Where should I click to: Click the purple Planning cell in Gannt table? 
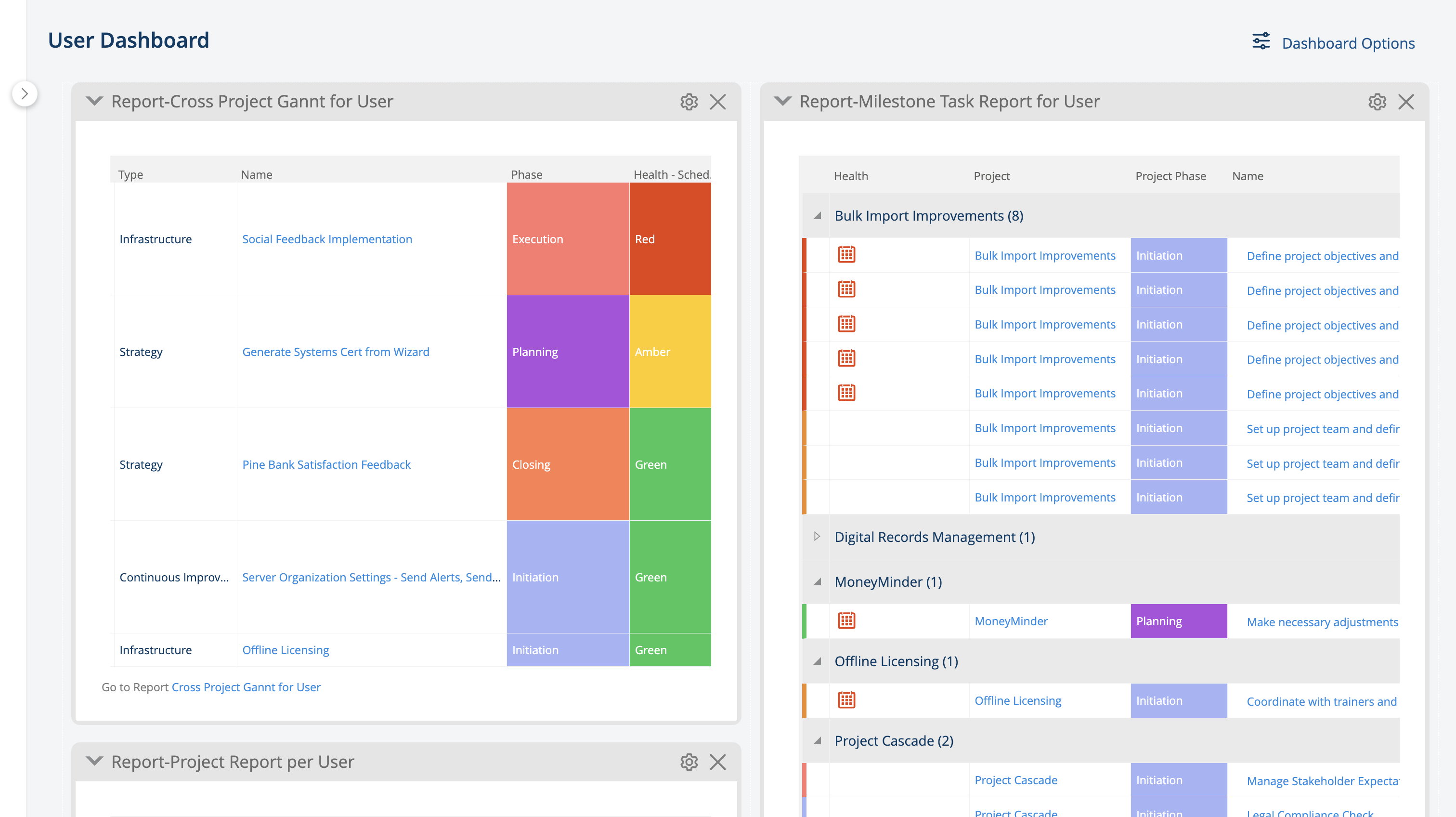coord(568,351)
